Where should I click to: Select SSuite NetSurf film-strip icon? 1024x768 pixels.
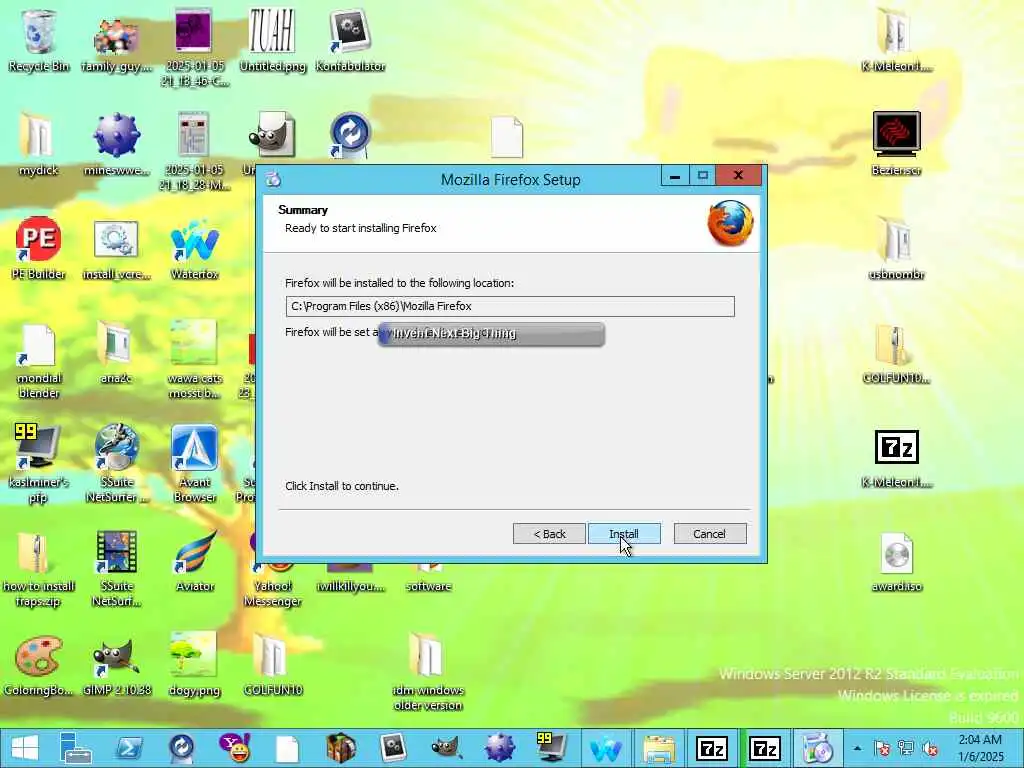coord(116,568)
